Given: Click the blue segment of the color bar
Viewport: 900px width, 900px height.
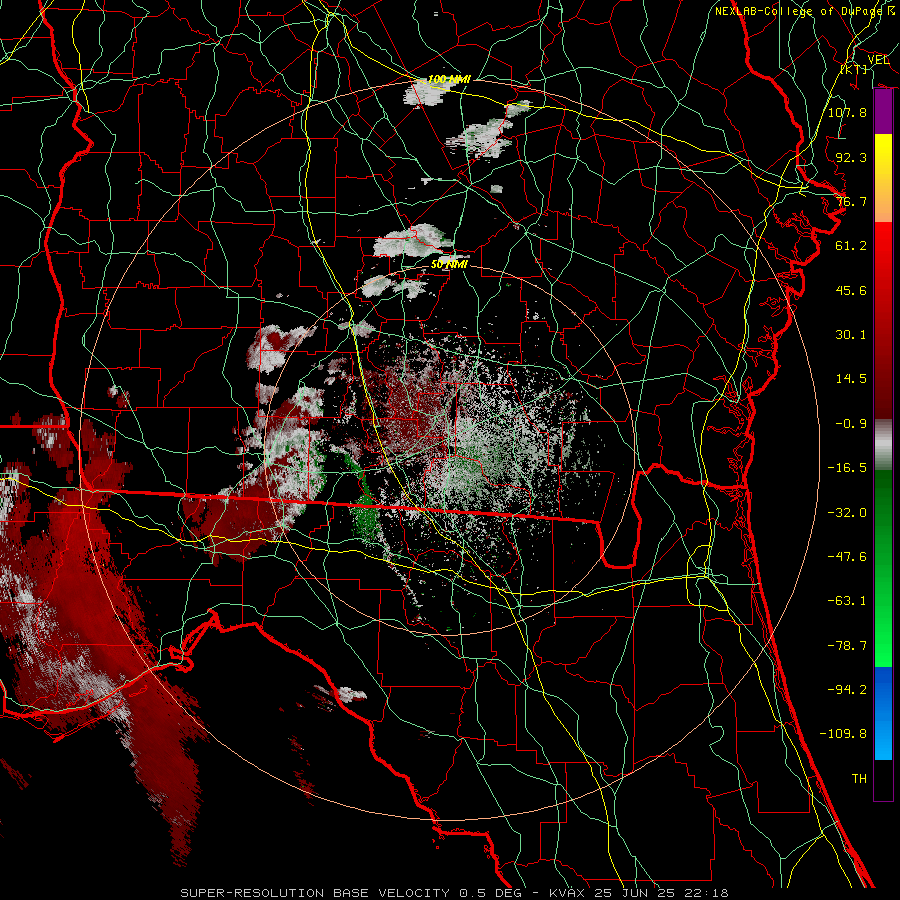Looking at the screenshot, I should pyautogui.click(x=883, y=713).
